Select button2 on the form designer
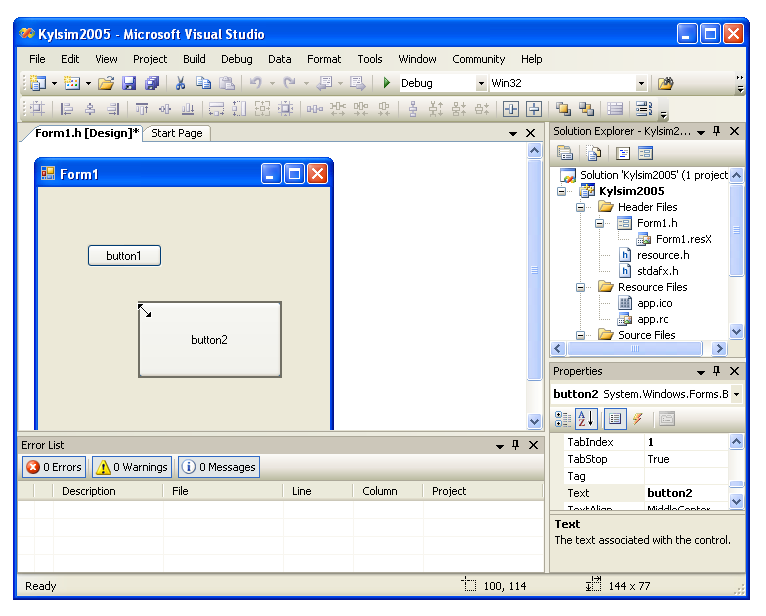 tap(210, 340)
